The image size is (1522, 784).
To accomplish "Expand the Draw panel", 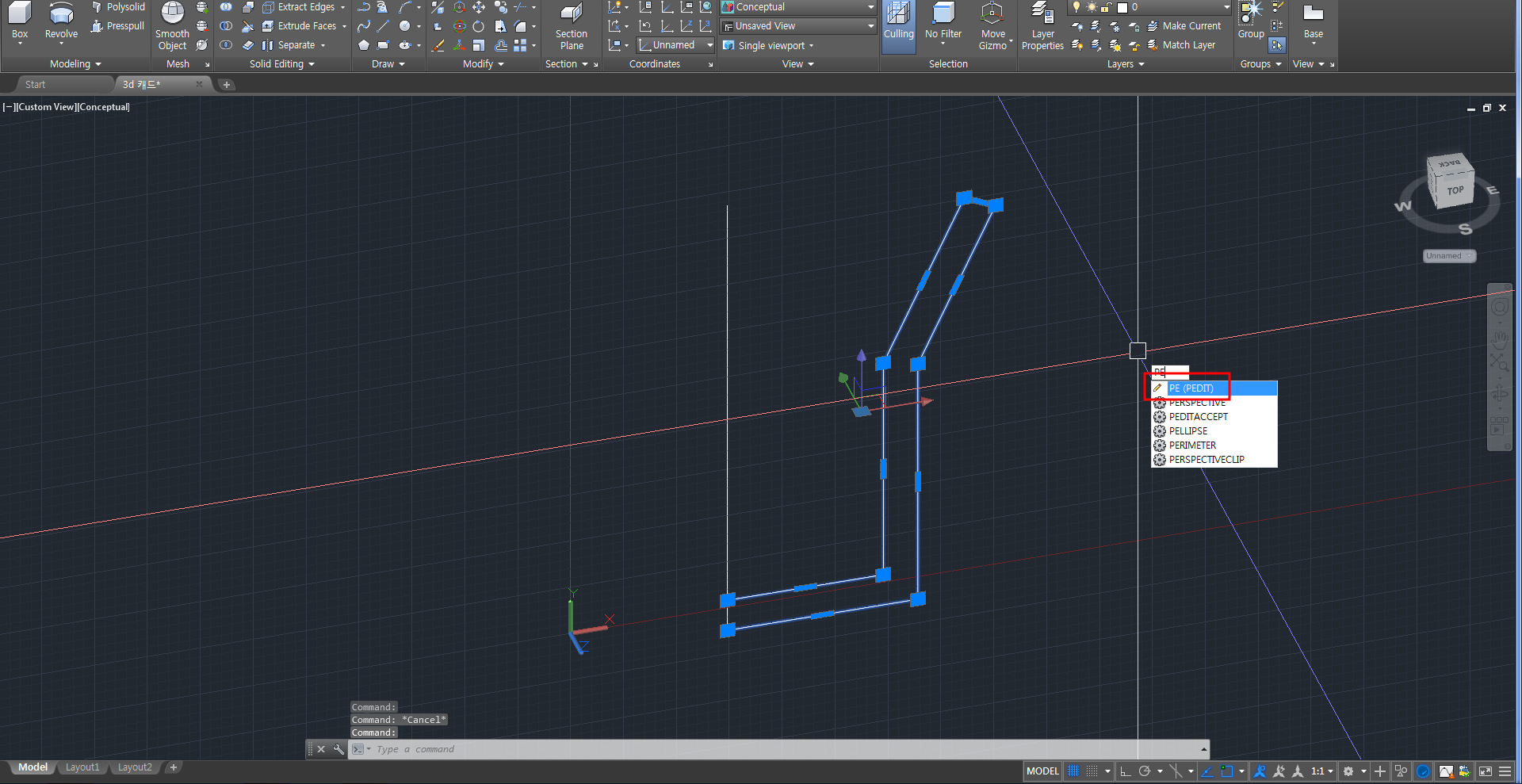I will pos(388,64).
